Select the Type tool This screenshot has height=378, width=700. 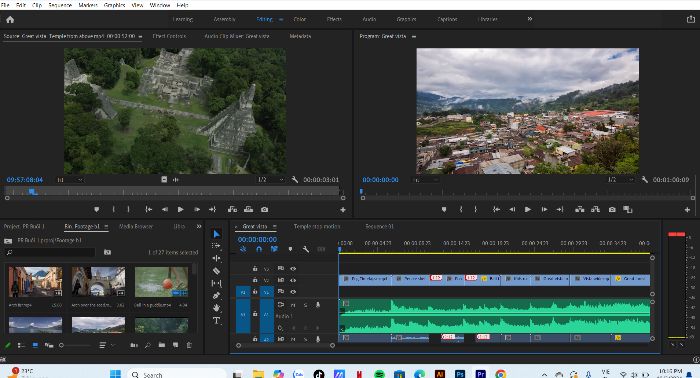[x=217, y=320]
